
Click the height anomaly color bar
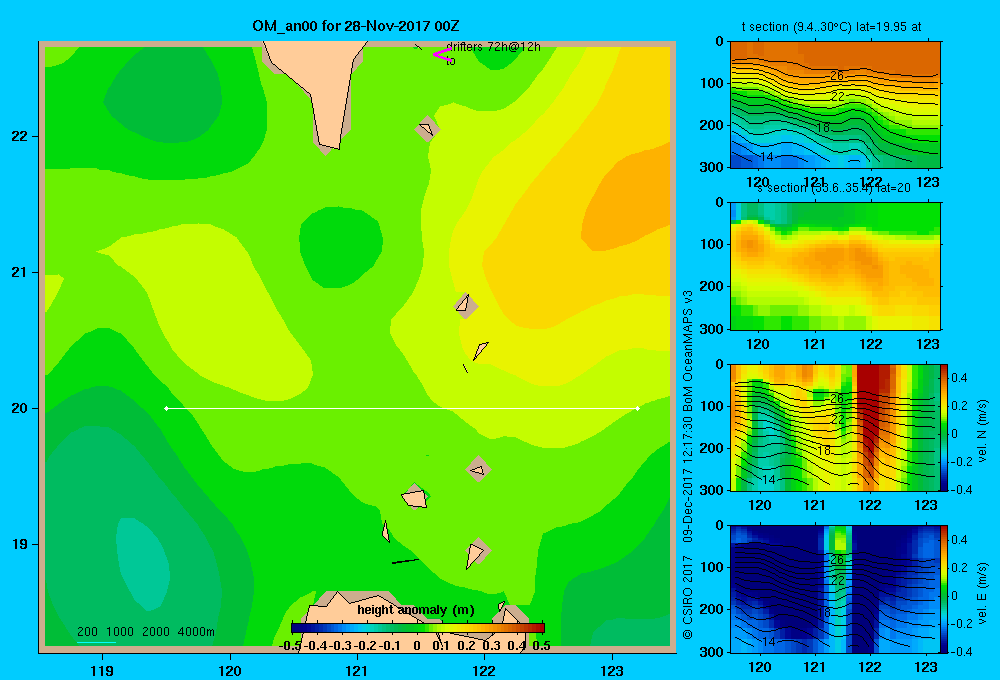(x=418, y=628)
